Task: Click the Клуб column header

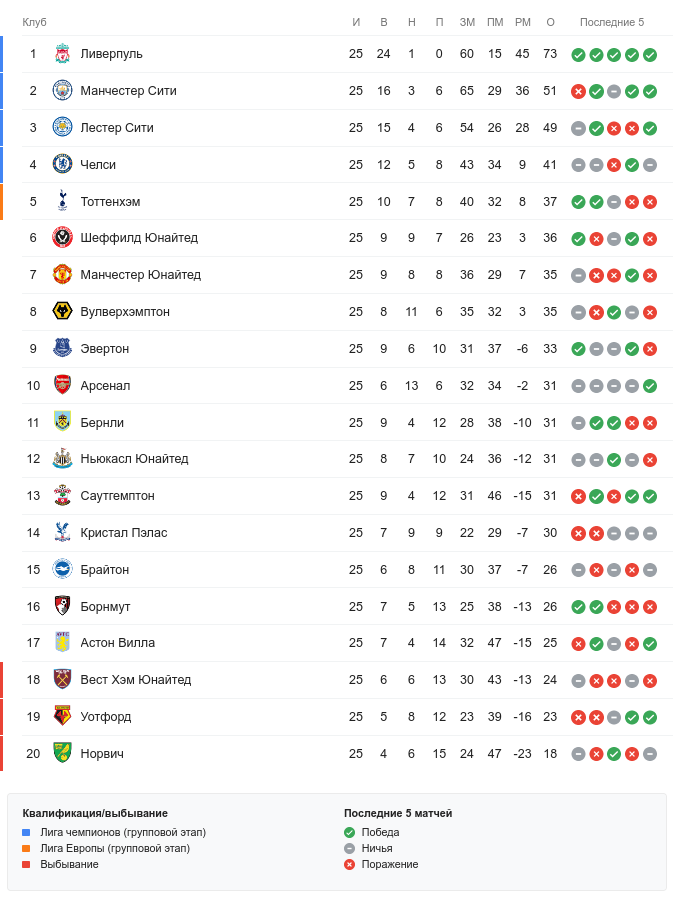Action: 35,23
